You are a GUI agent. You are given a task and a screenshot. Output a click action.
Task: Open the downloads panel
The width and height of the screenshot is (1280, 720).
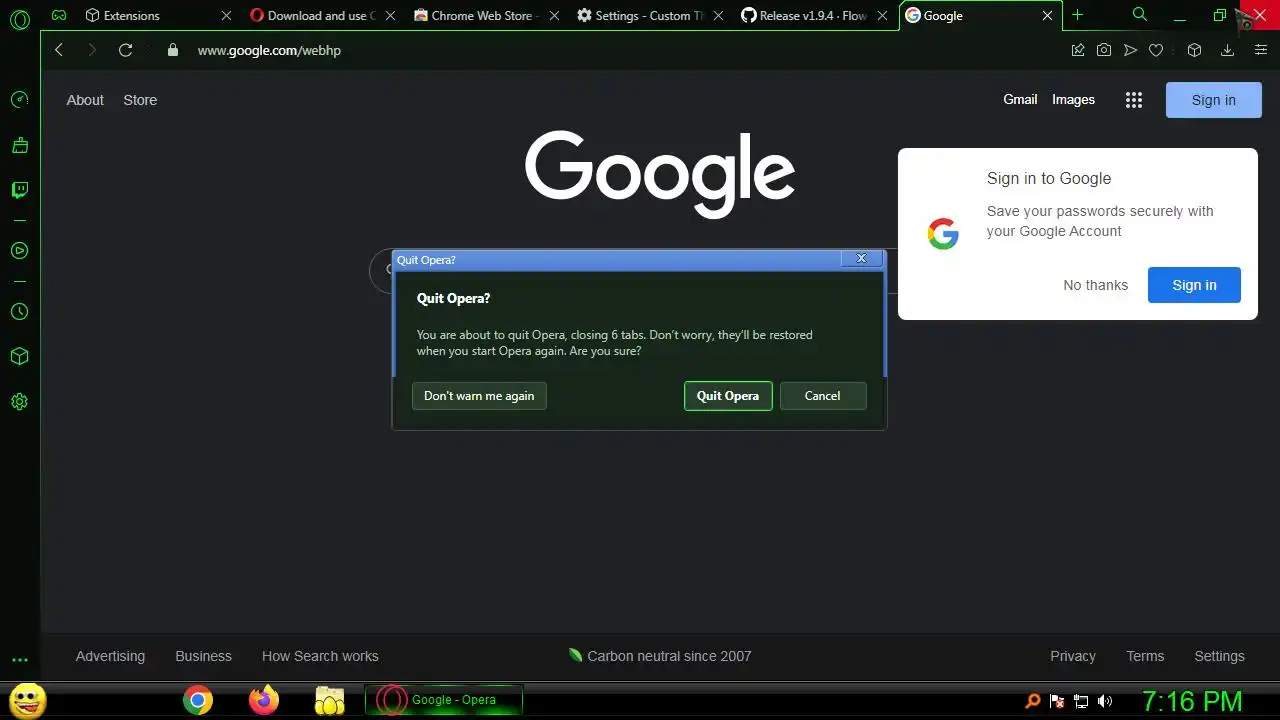1227,50
